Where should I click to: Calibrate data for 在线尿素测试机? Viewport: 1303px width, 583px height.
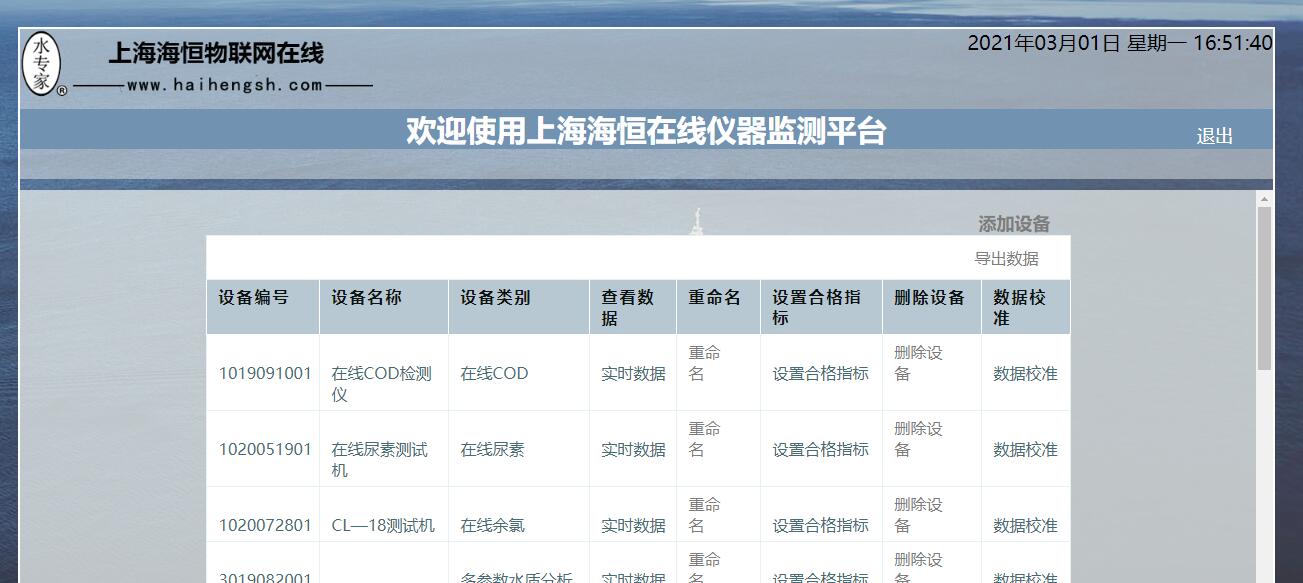1025,450
